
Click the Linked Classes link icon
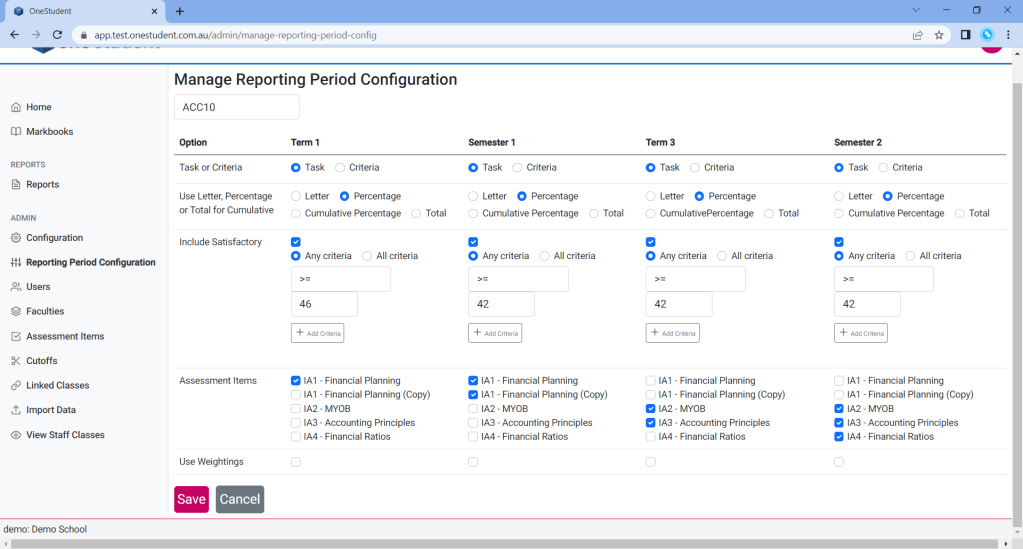pos(16,386)
